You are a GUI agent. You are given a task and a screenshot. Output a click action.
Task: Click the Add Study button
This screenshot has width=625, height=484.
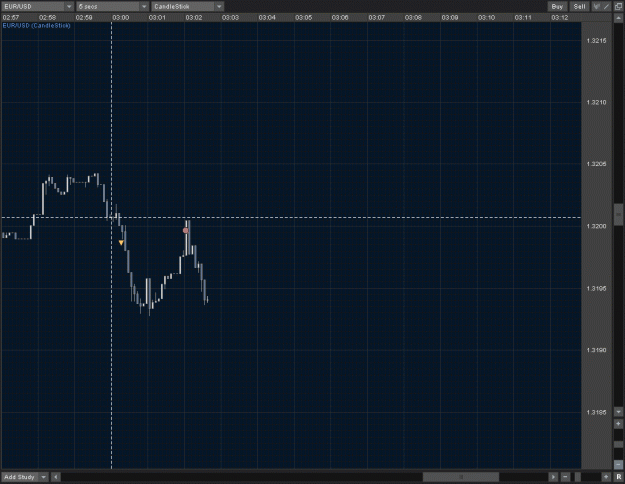point(20,477)
